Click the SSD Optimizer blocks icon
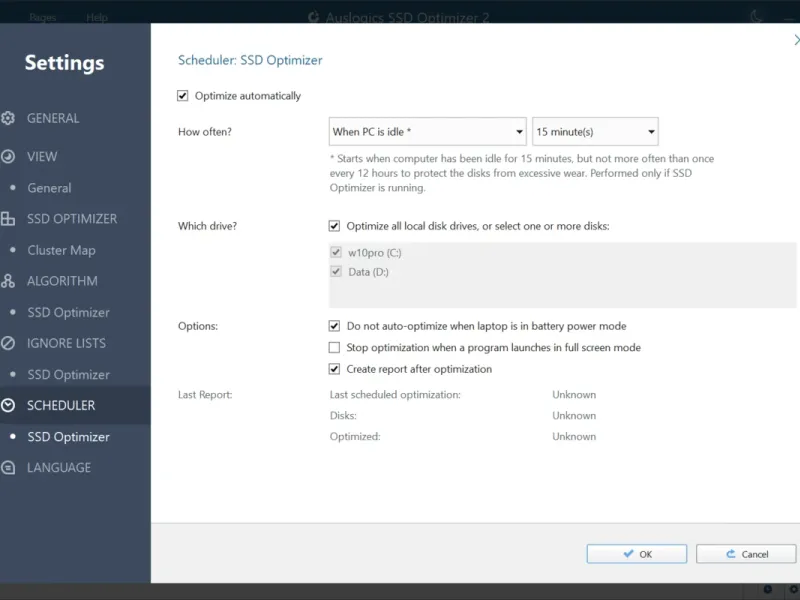Image resolution: width=800 pixels, height=600 pixels. coord(8,219)
